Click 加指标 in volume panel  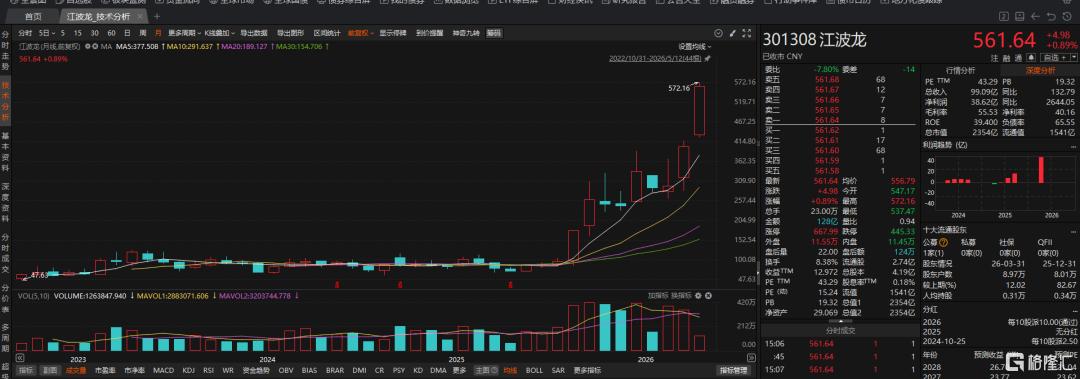(x=658, y=295)
